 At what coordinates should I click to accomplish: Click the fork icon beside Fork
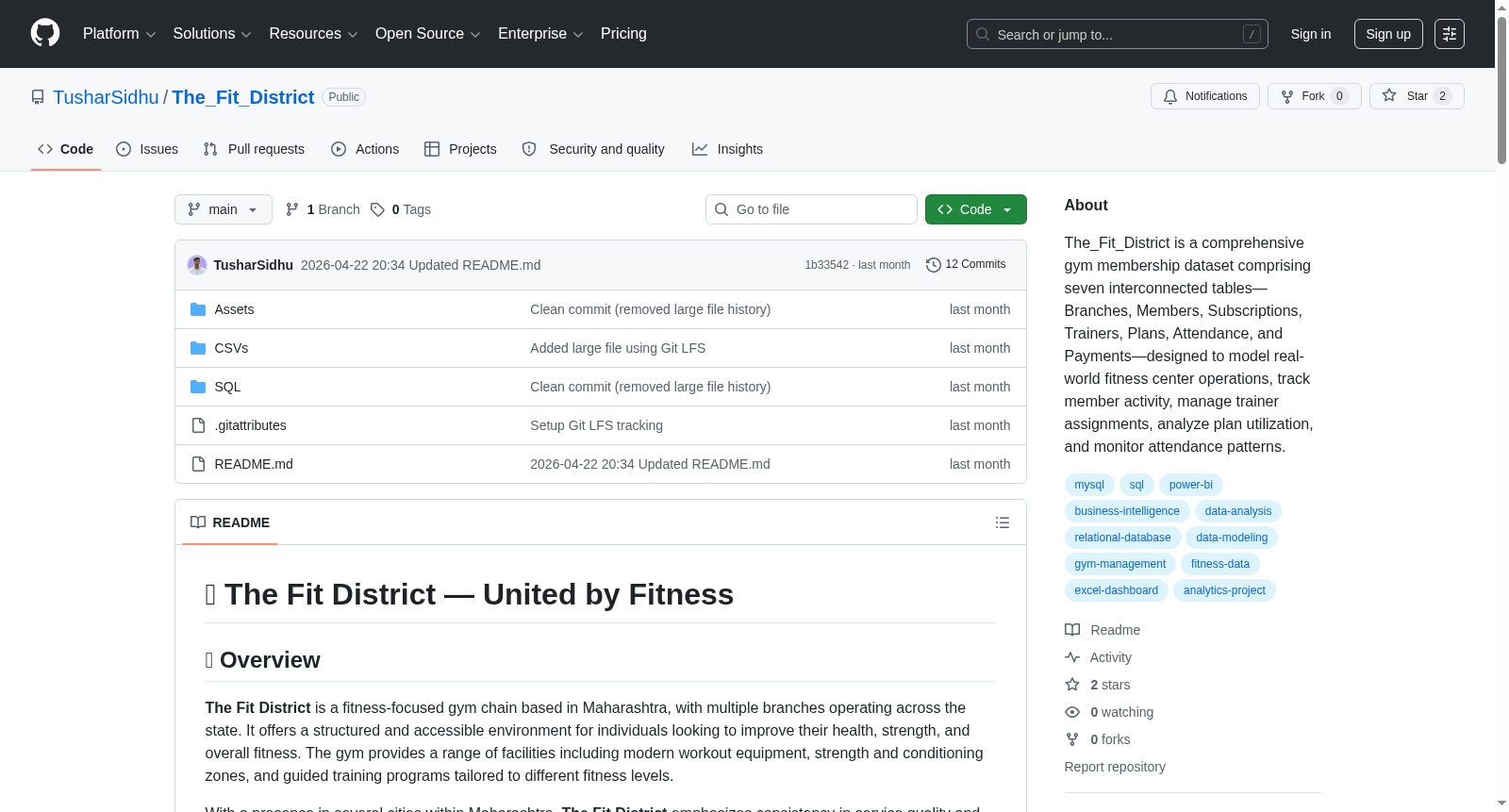point(1287,96)
